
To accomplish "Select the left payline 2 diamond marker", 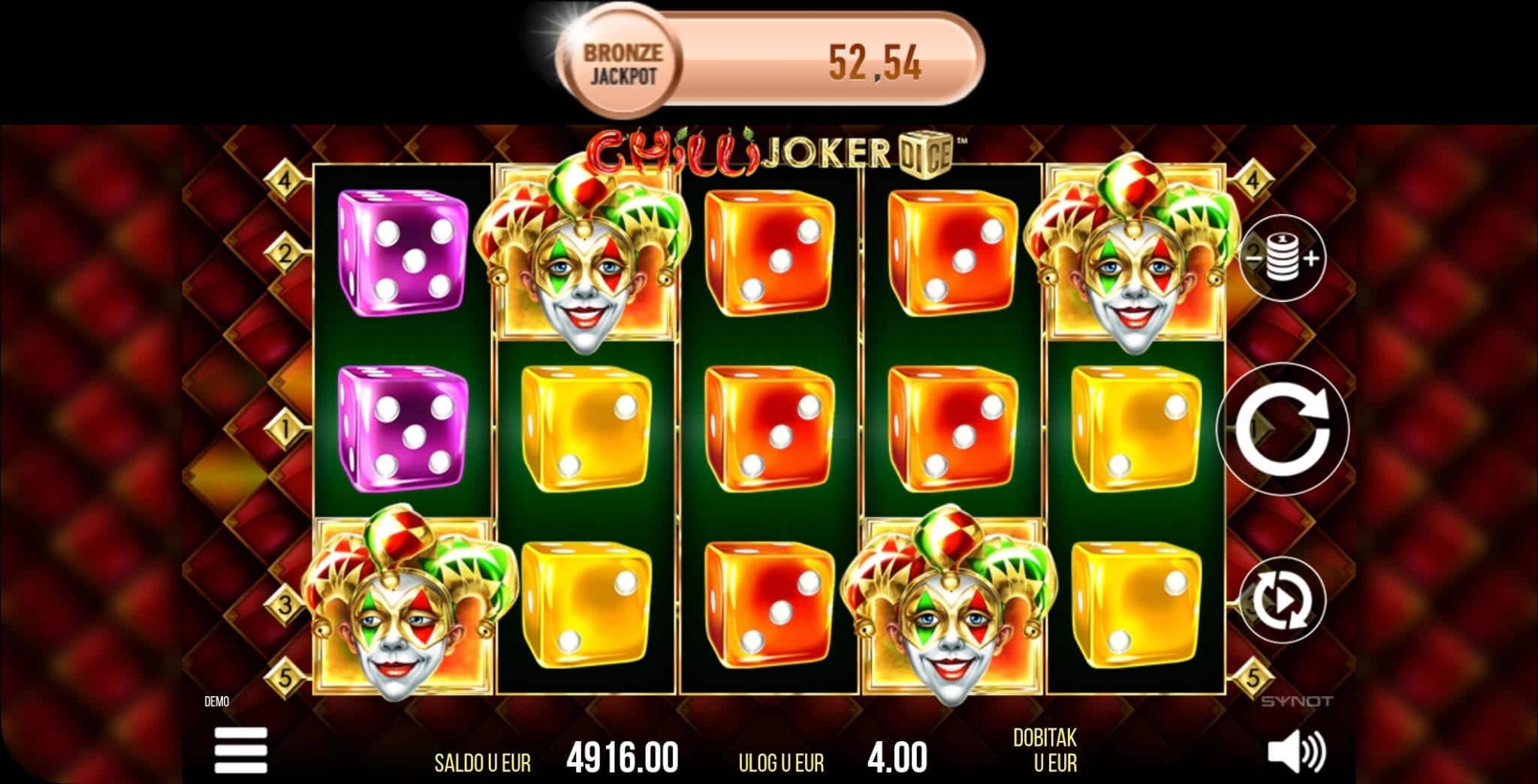I will [285, 253].
